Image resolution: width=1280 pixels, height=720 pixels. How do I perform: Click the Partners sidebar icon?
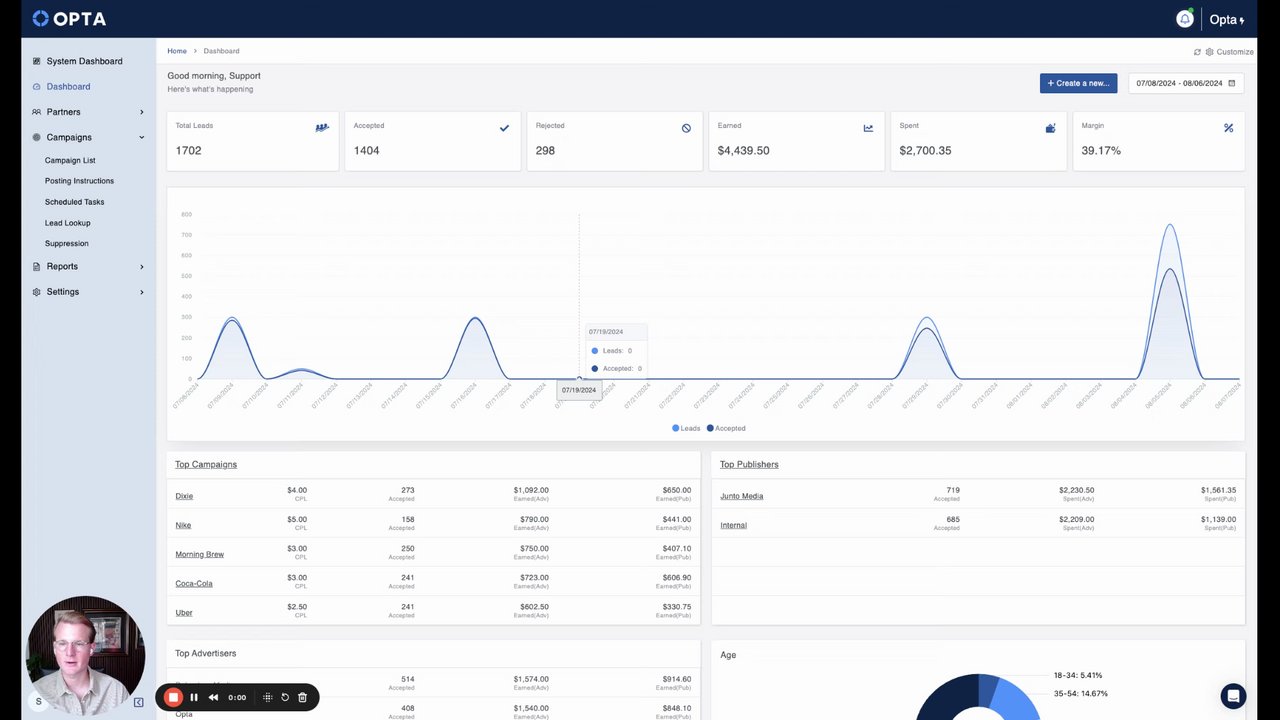click(x=37, y=112)
